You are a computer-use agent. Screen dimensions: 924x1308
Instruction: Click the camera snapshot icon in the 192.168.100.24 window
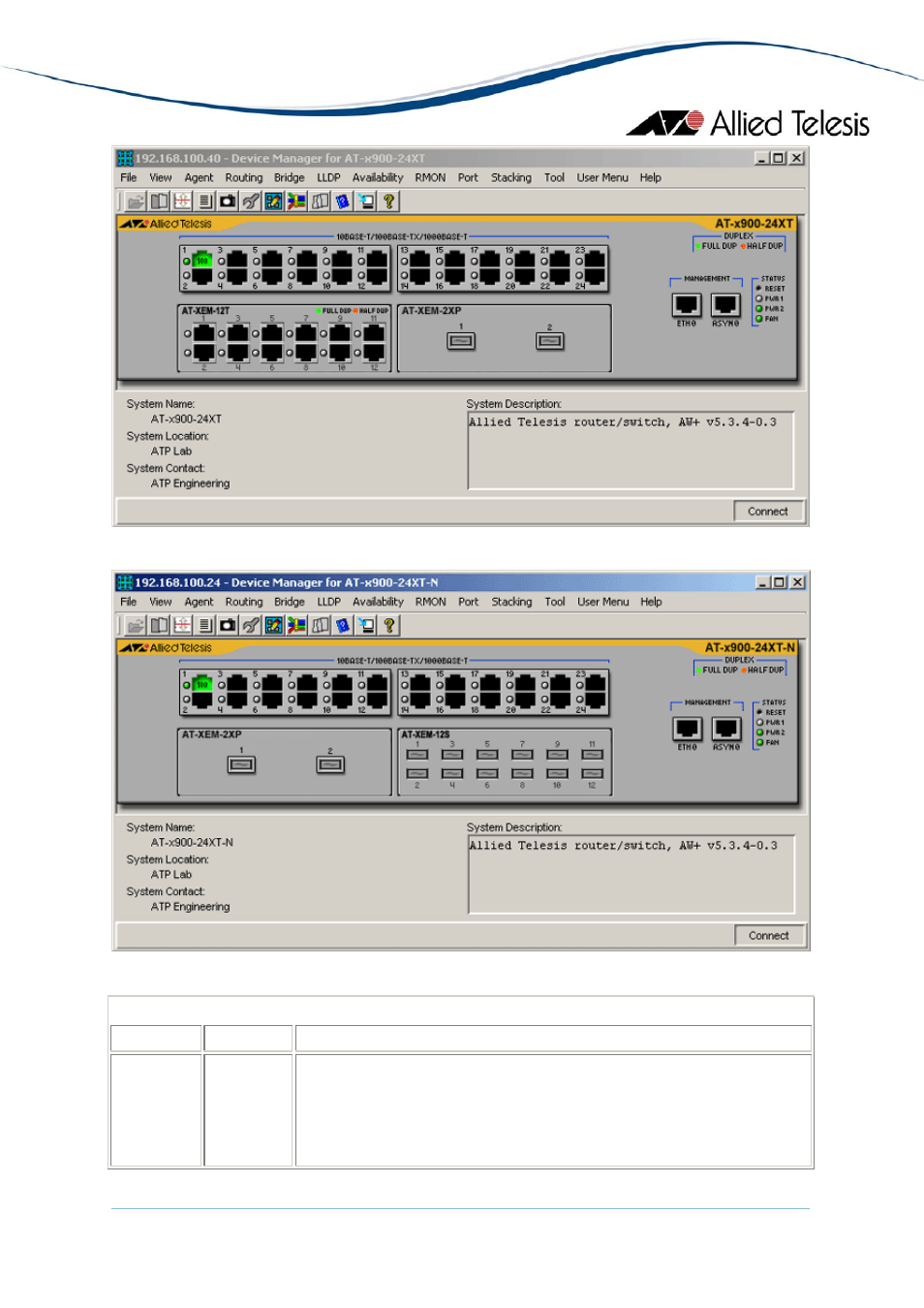tap(228, 626)
